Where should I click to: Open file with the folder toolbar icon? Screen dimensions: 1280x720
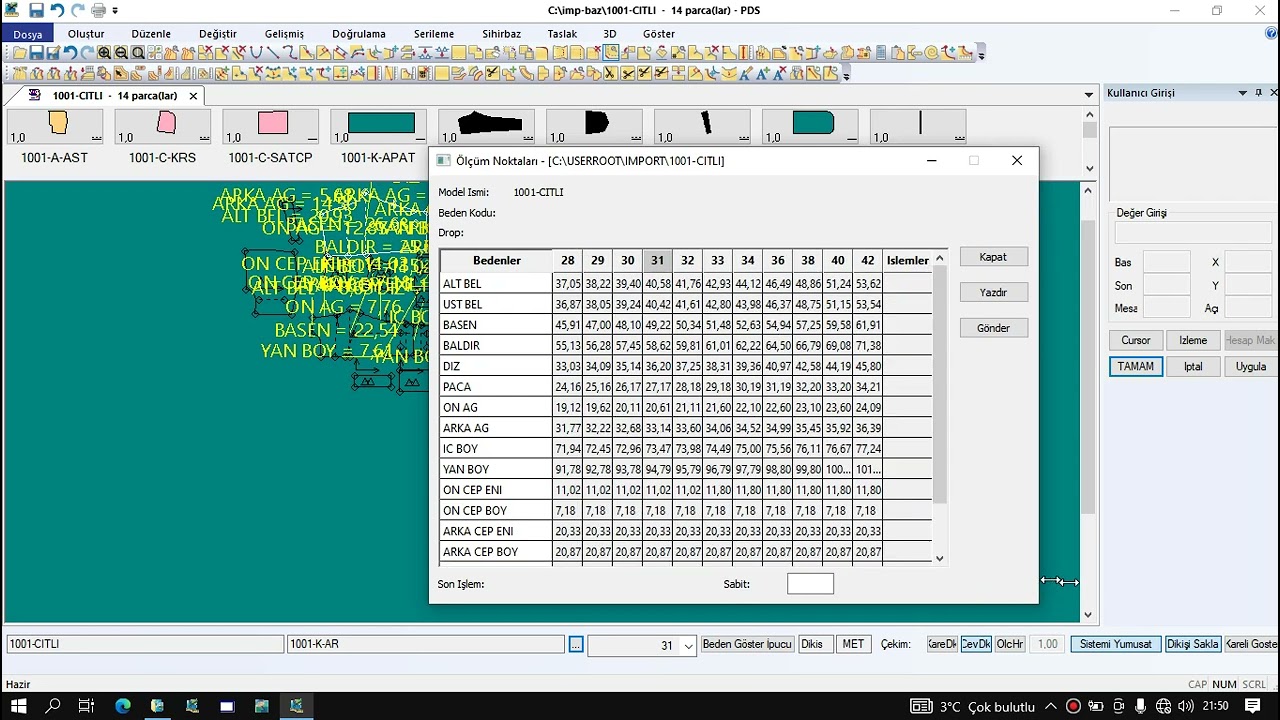tap(20, 53)
